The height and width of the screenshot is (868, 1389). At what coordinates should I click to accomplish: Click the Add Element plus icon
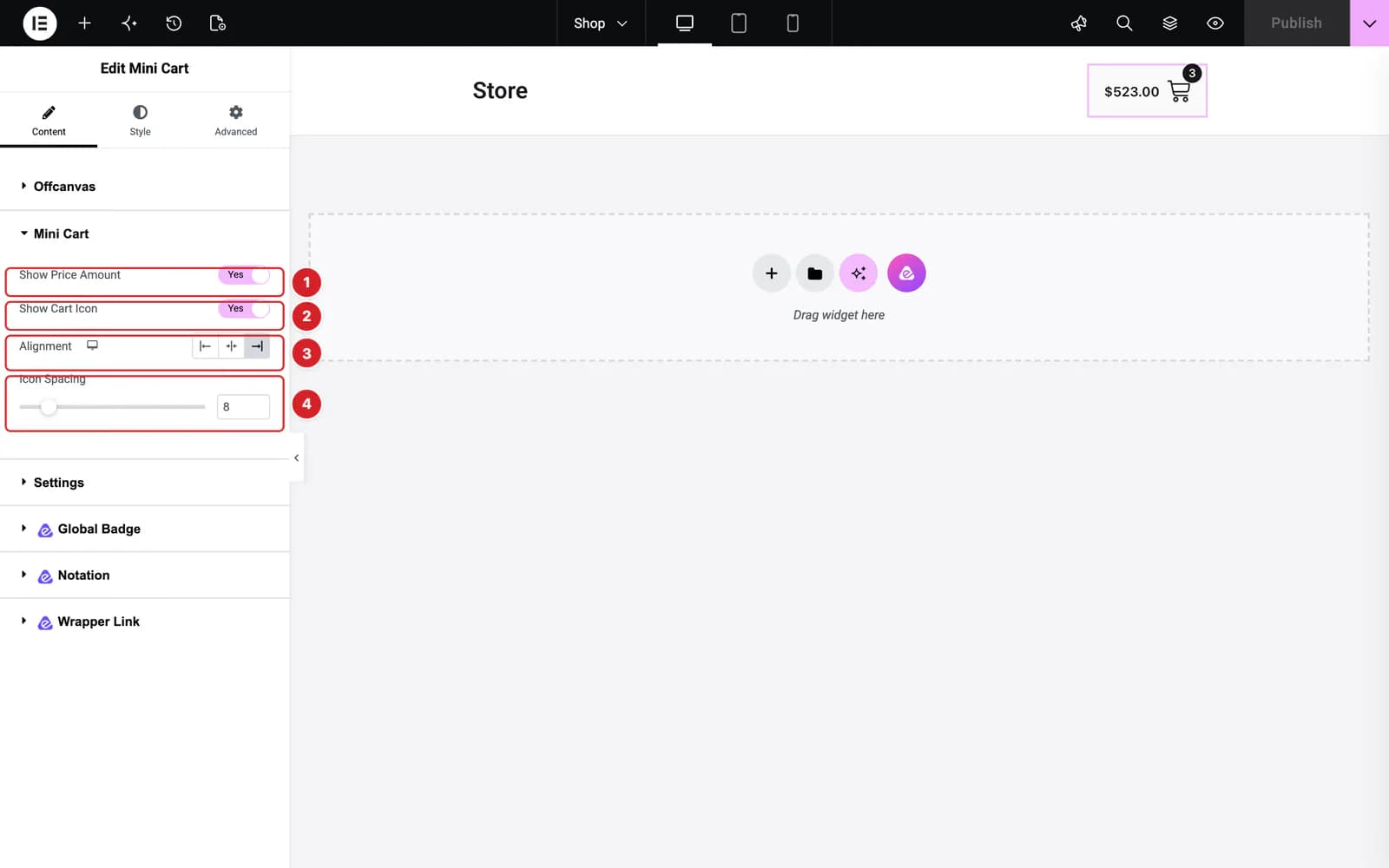pos(84,23)
